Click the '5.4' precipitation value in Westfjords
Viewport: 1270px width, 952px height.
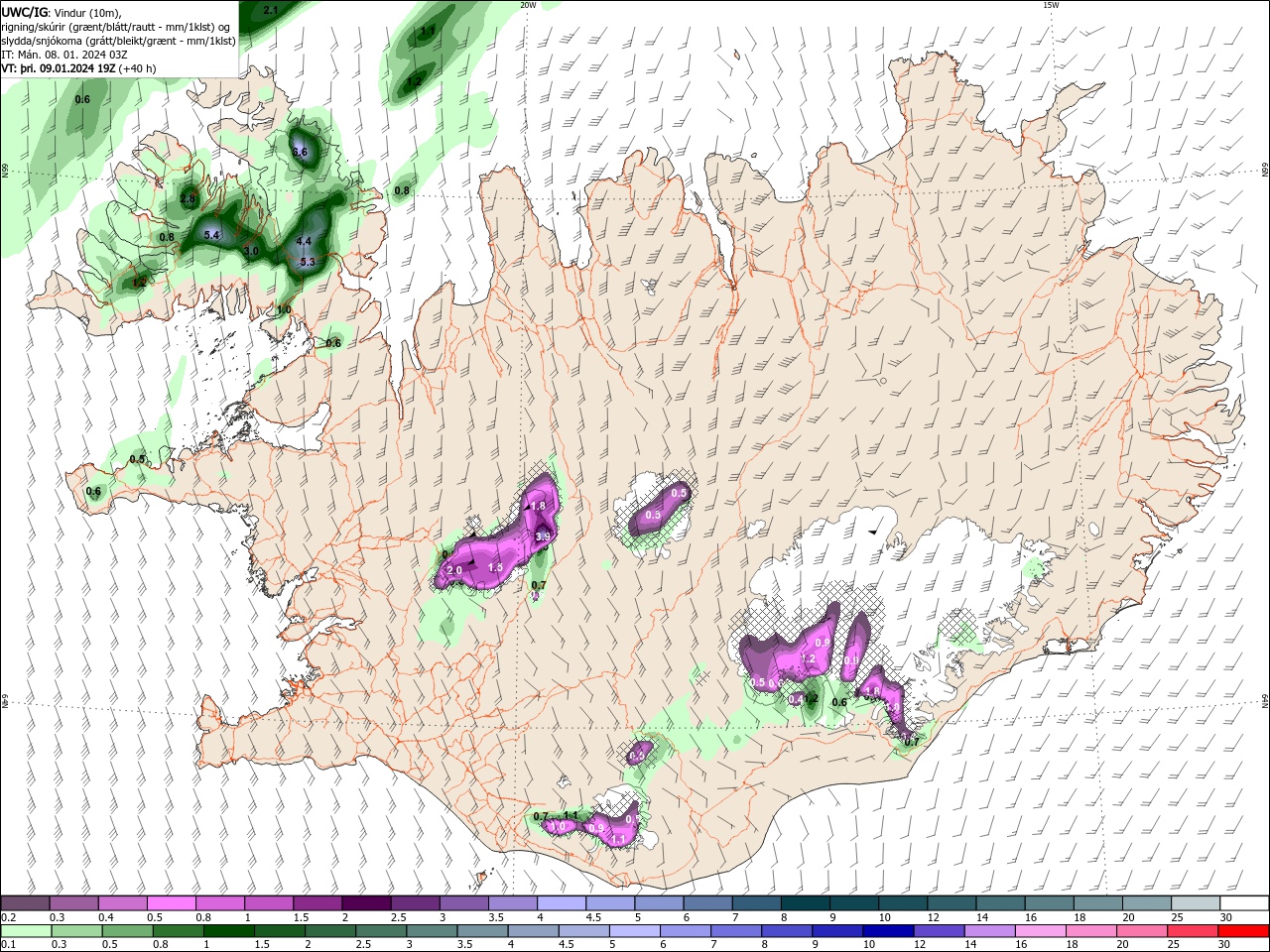coord(211,235)
